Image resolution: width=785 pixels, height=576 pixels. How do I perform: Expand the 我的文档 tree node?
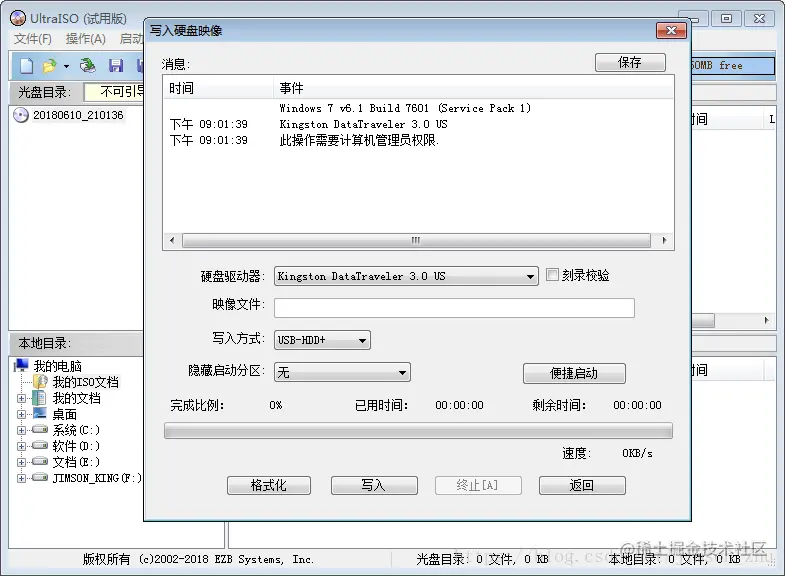[x=21, y=399]
